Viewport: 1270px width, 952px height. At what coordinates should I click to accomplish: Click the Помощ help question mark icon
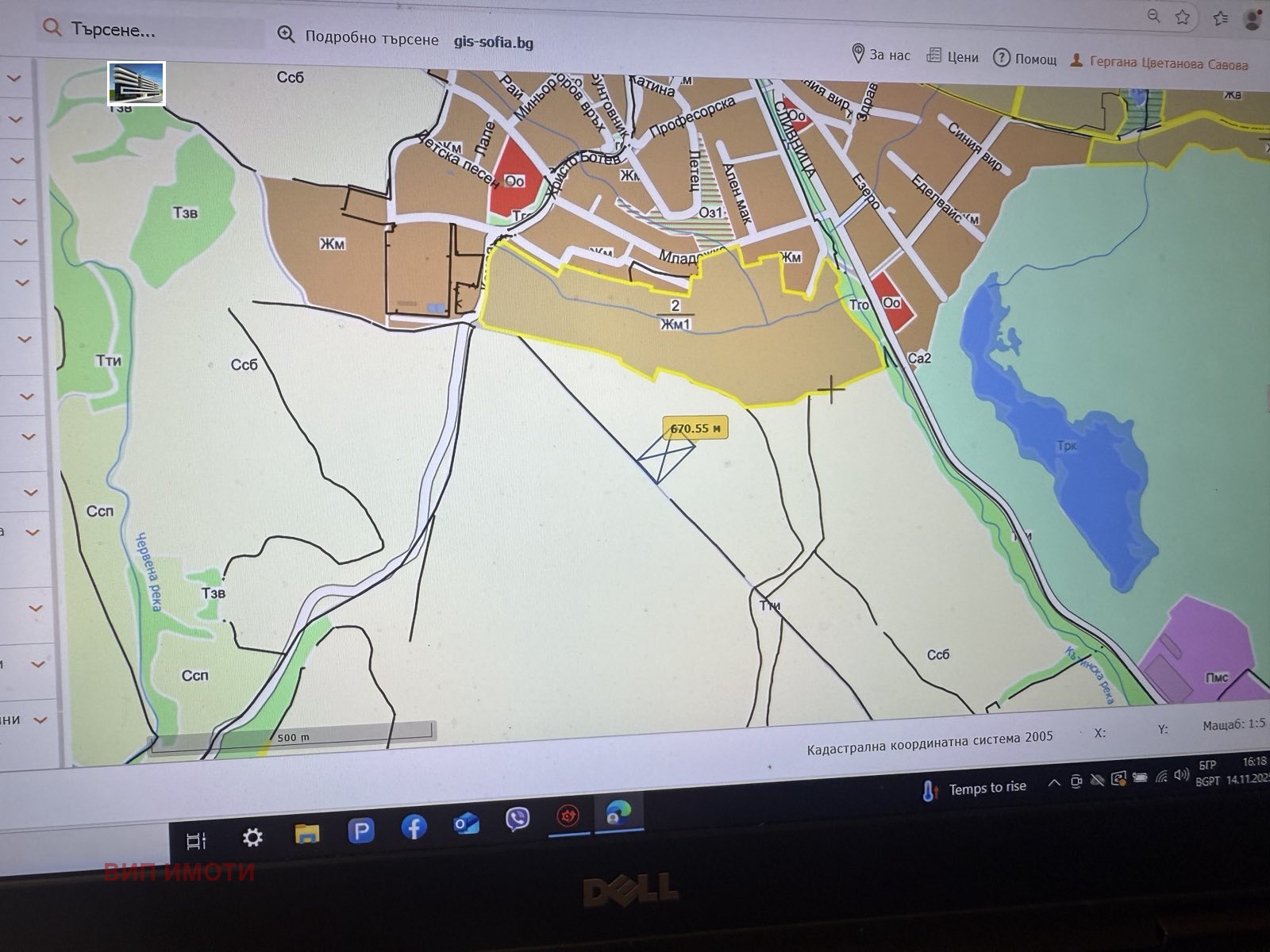pos(1002,58)
